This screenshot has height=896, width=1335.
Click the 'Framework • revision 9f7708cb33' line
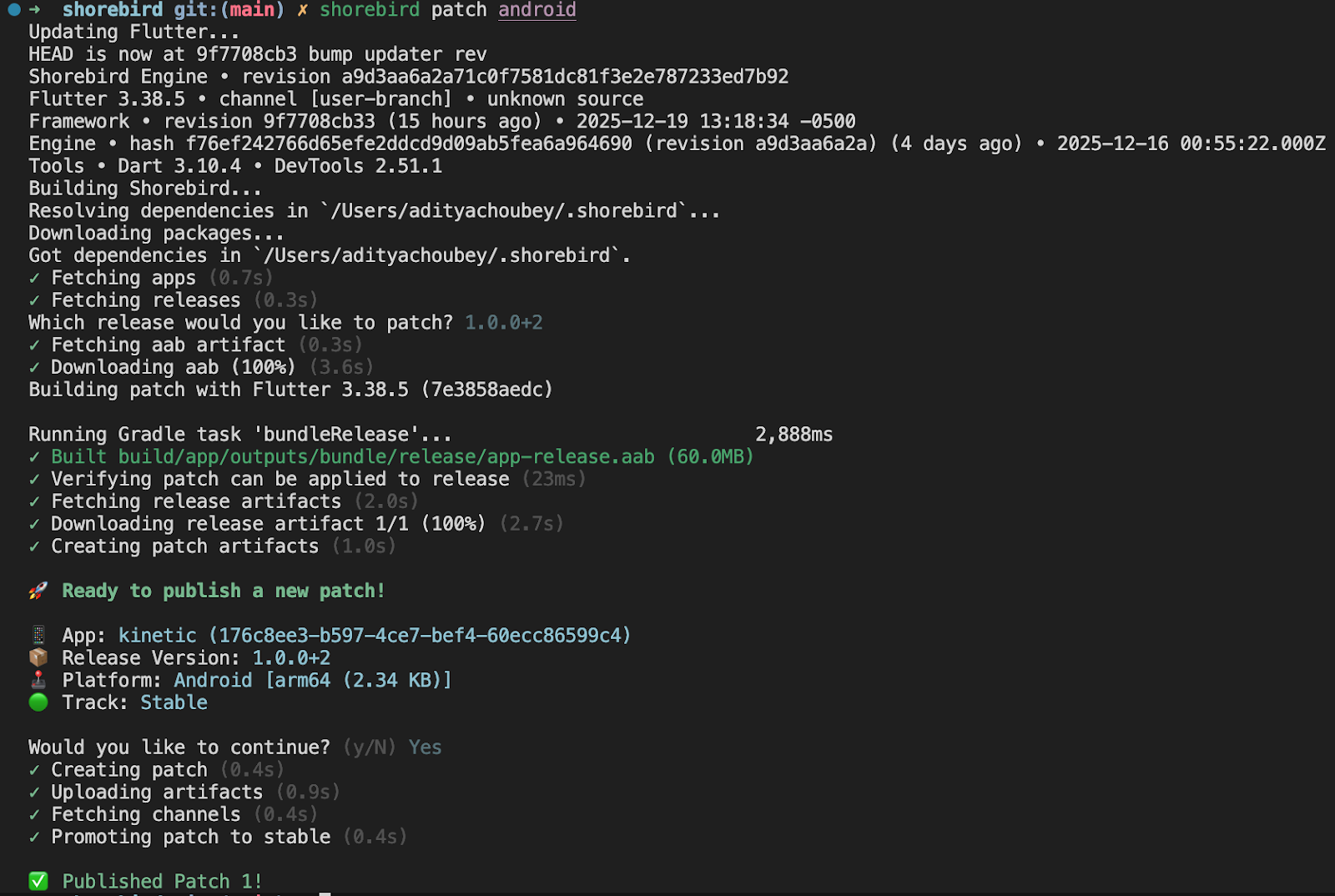point(442,122)
